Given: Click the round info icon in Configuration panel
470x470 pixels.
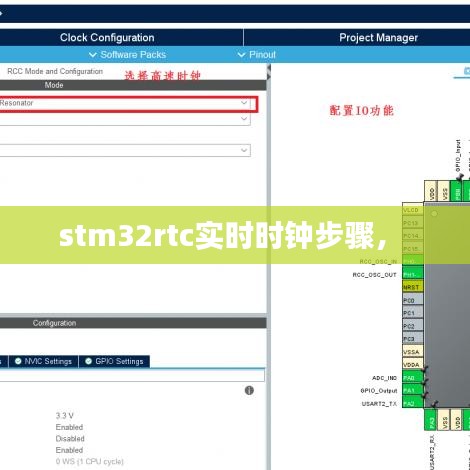Looking at the screenshot, I should 249,390.
